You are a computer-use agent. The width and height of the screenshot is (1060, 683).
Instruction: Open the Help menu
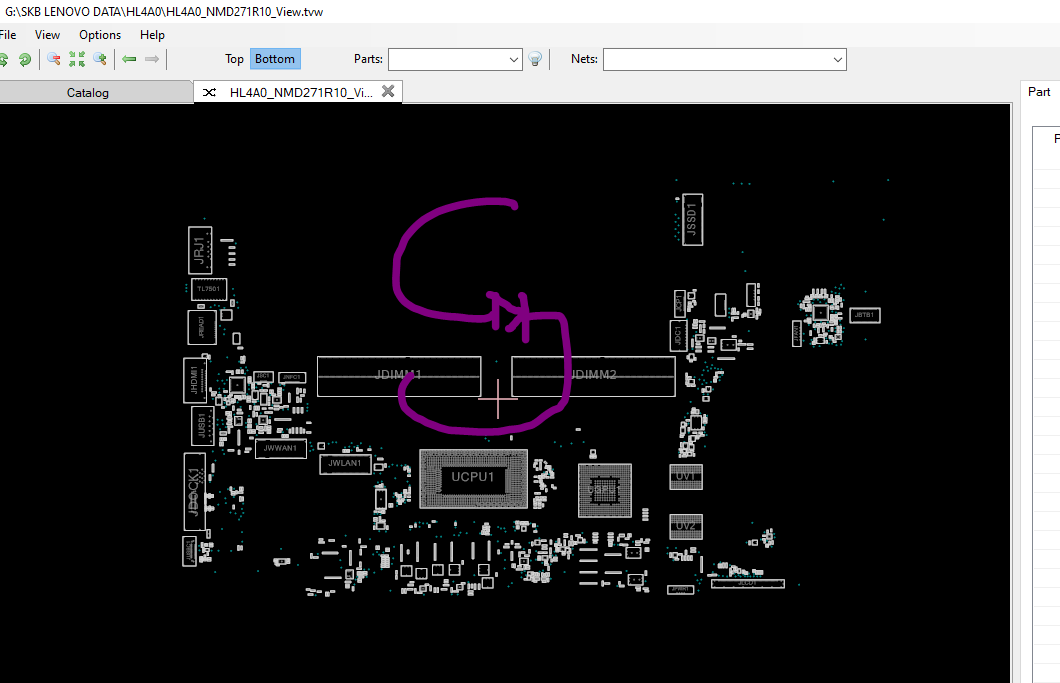tap(152, 34)
